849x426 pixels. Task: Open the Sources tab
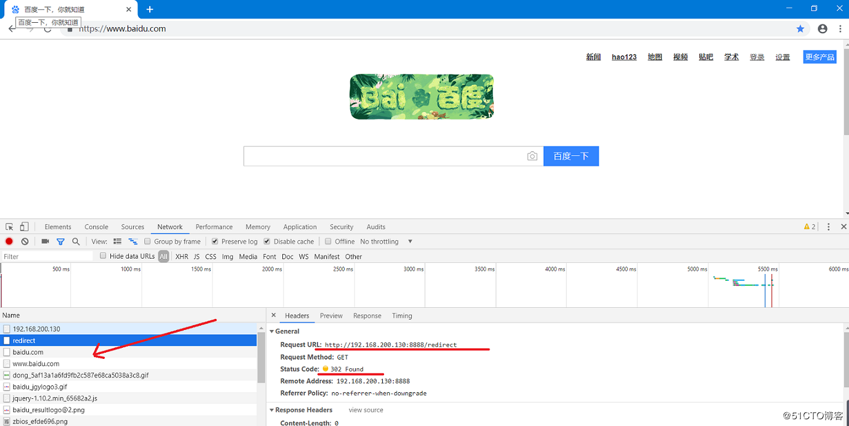click(133, 227)
